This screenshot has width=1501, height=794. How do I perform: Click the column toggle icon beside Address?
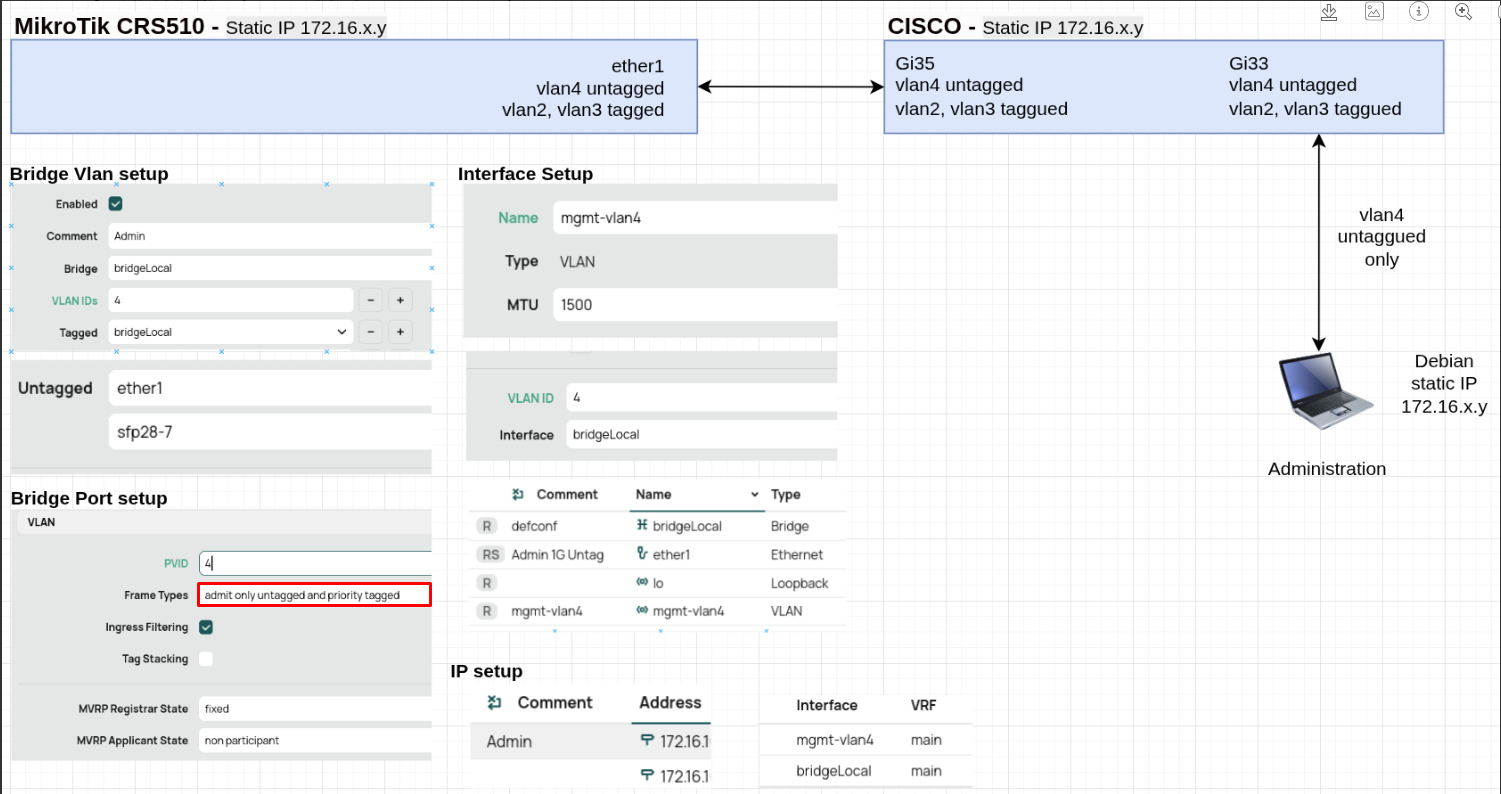493,703
